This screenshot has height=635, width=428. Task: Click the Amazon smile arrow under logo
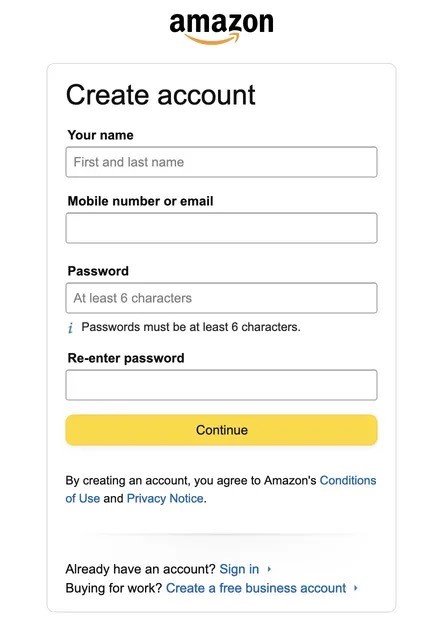(212, 39)
